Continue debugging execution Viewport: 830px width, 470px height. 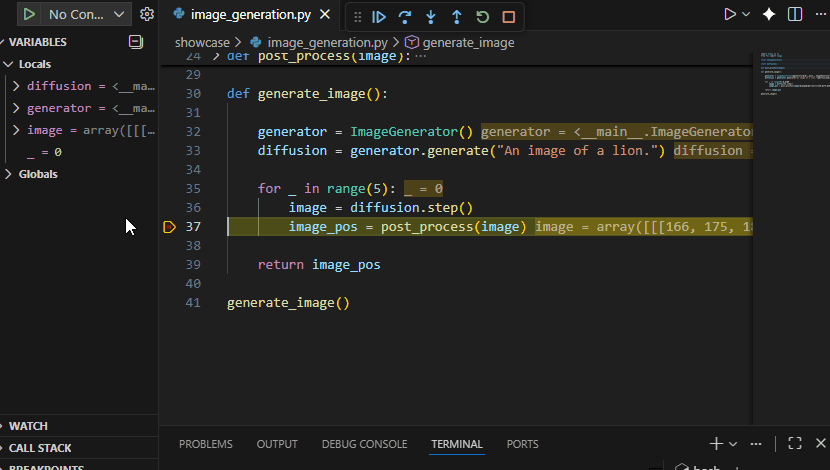379,17
